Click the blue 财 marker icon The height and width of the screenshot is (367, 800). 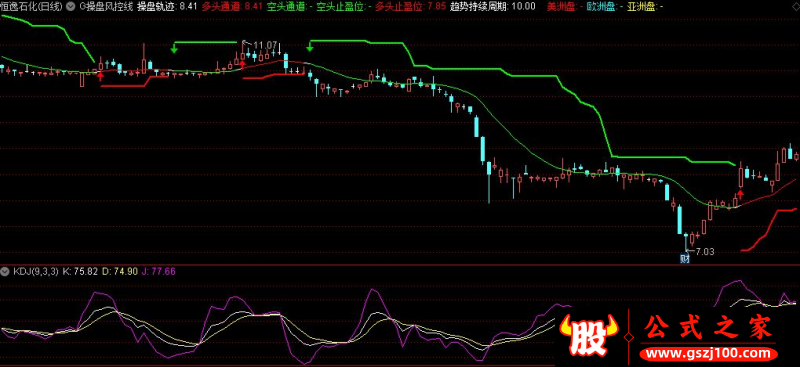click(x=685, y=258)
